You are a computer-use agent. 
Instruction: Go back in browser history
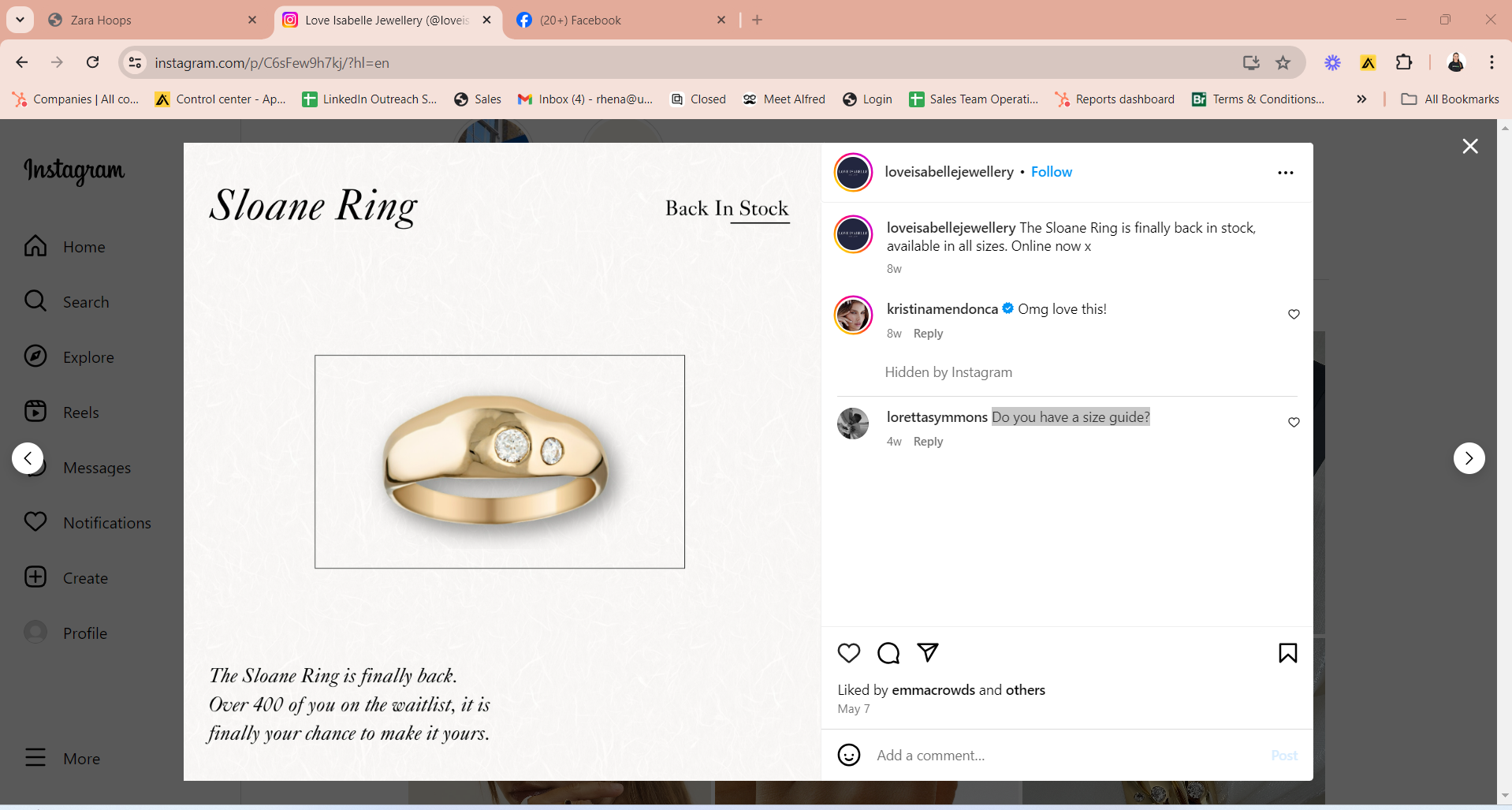[22, 62]
